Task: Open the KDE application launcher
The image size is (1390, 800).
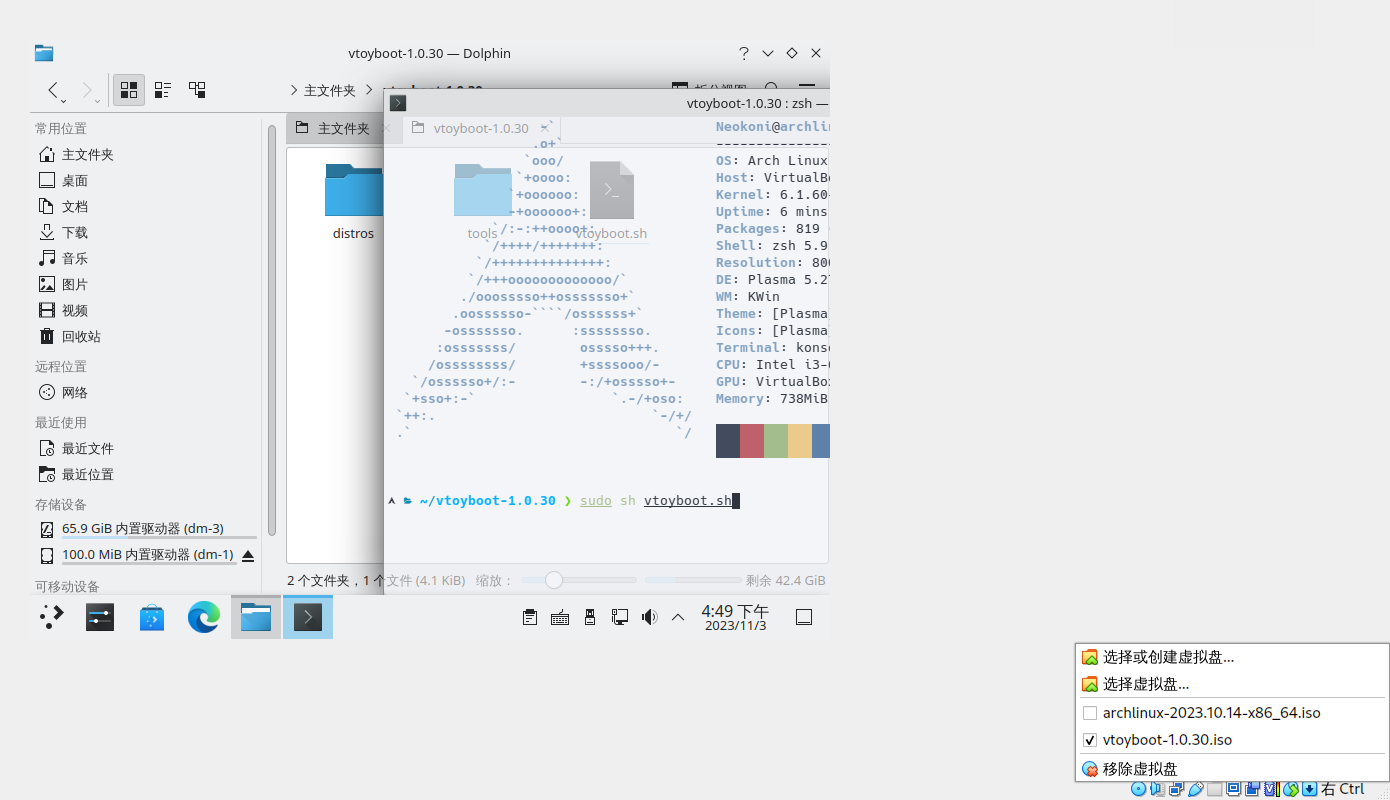Action: pos(51,617)
